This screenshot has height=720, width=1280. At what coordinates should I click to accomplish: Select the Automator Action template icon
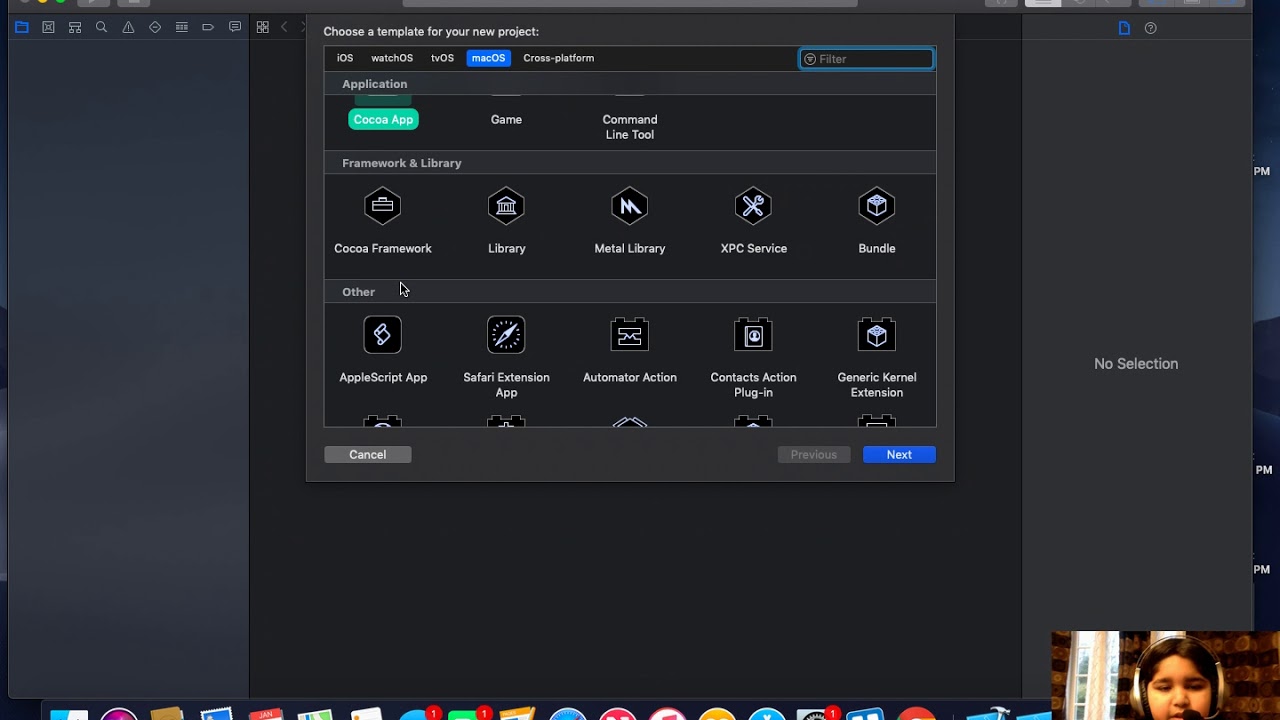(630, 335)
